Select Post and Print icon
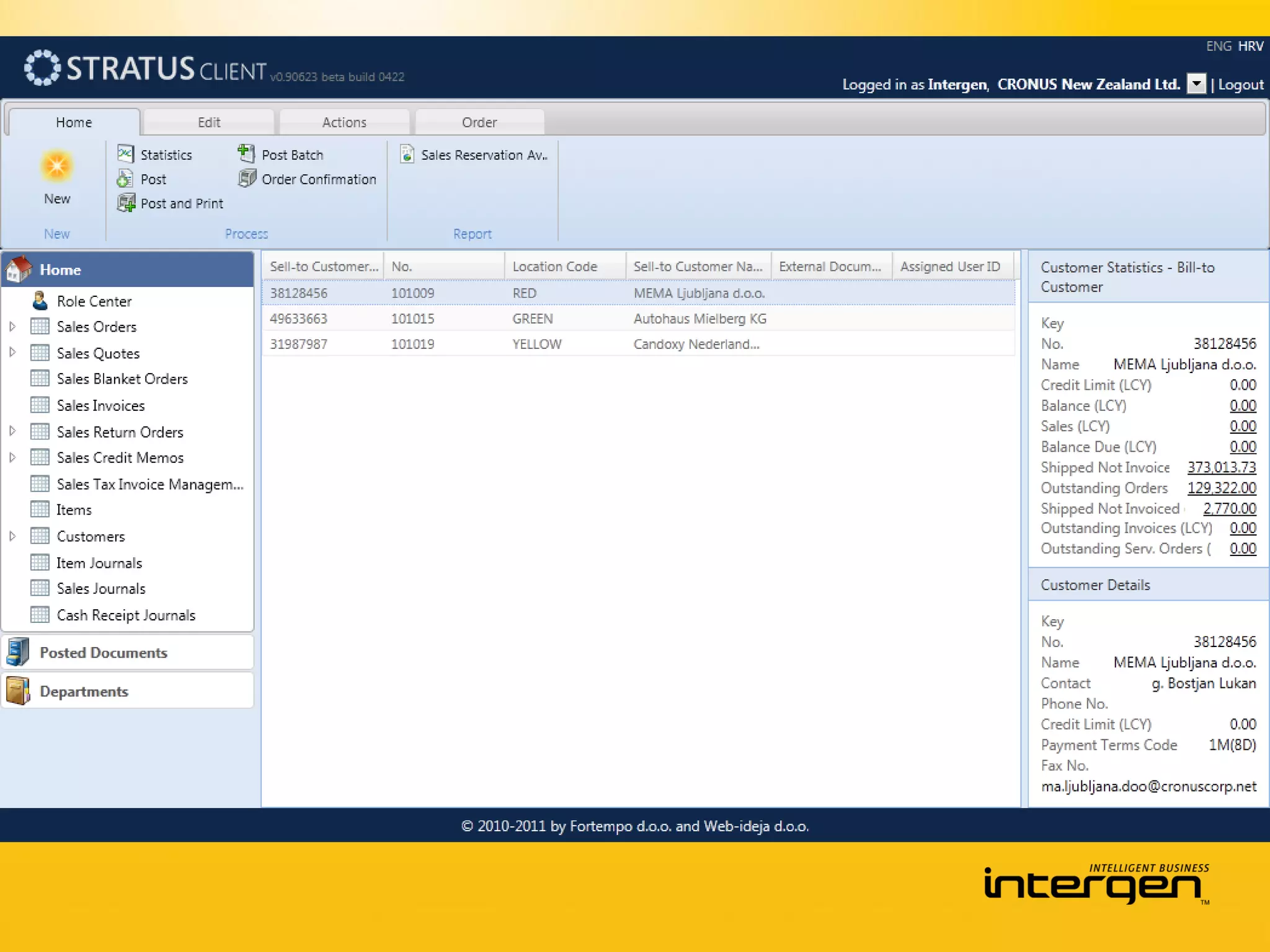The width and height of the screenshot is (1270, 952). (126, 203)
